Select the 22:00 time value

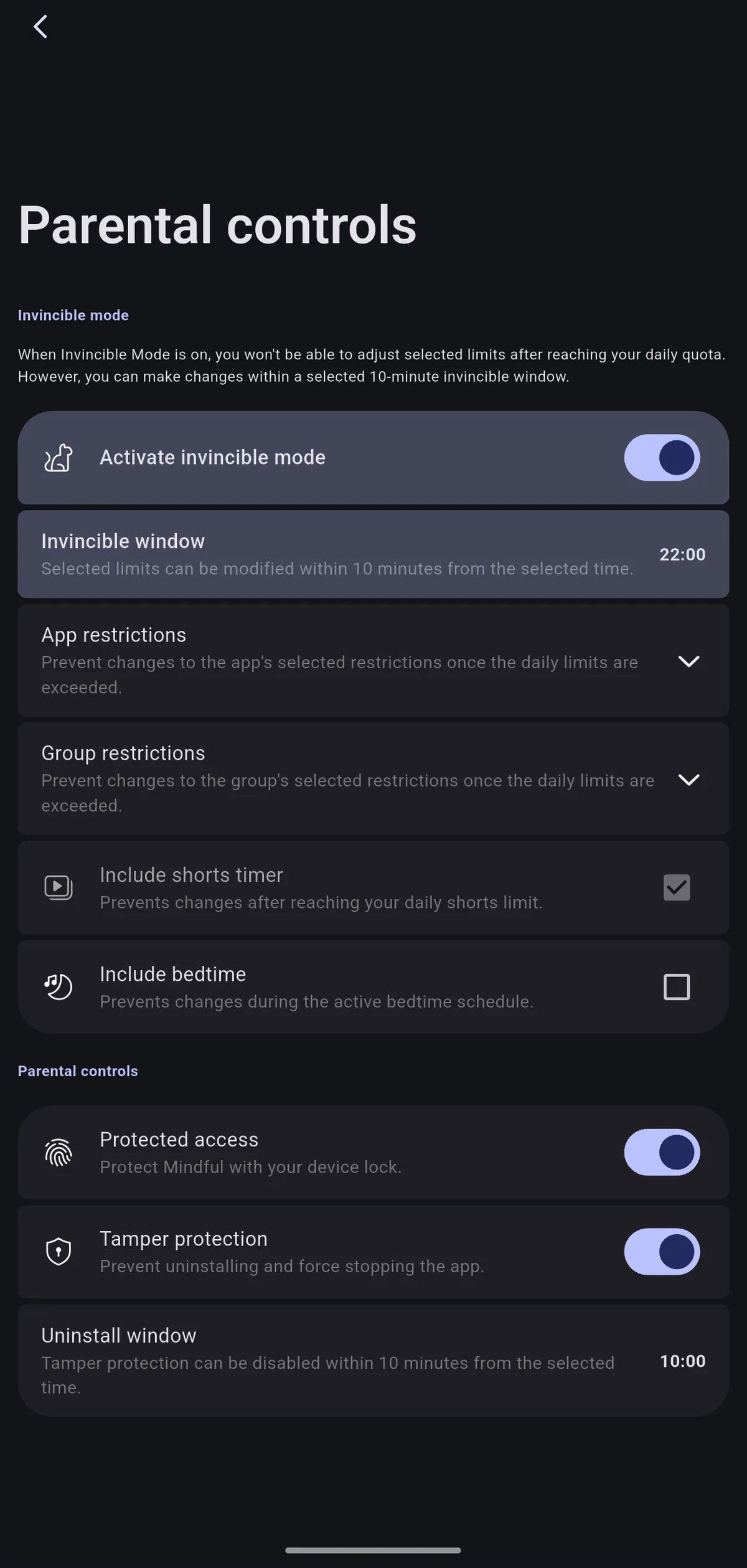682,554
